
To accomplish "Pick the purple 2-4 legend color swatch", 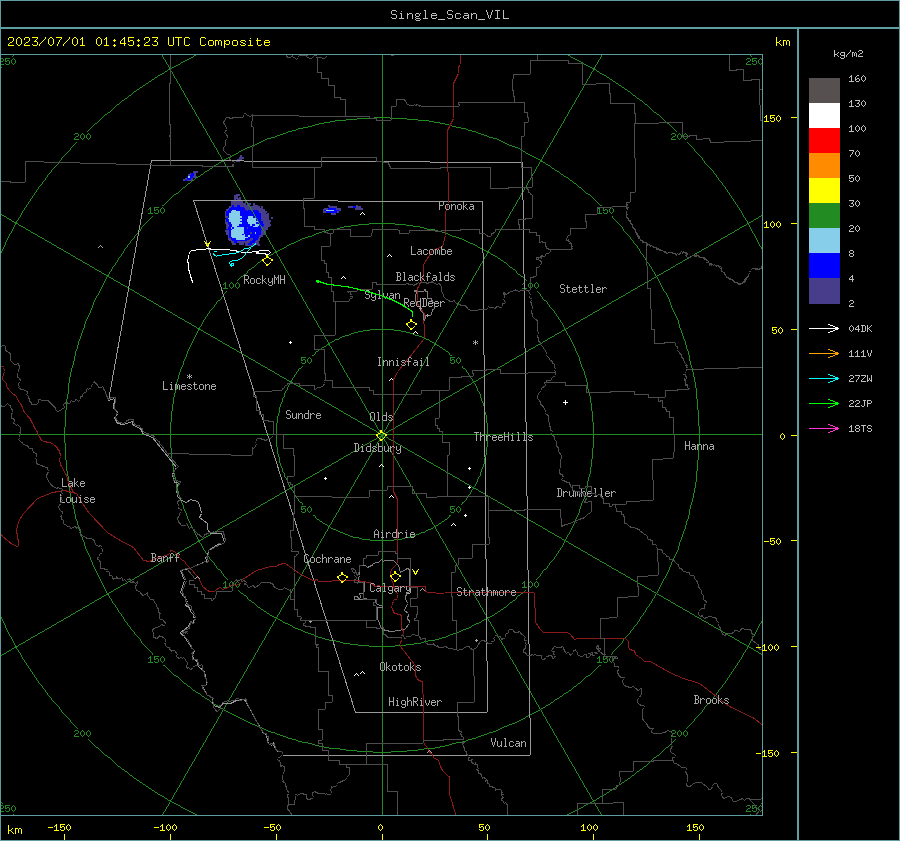I will tap(824, 290).
